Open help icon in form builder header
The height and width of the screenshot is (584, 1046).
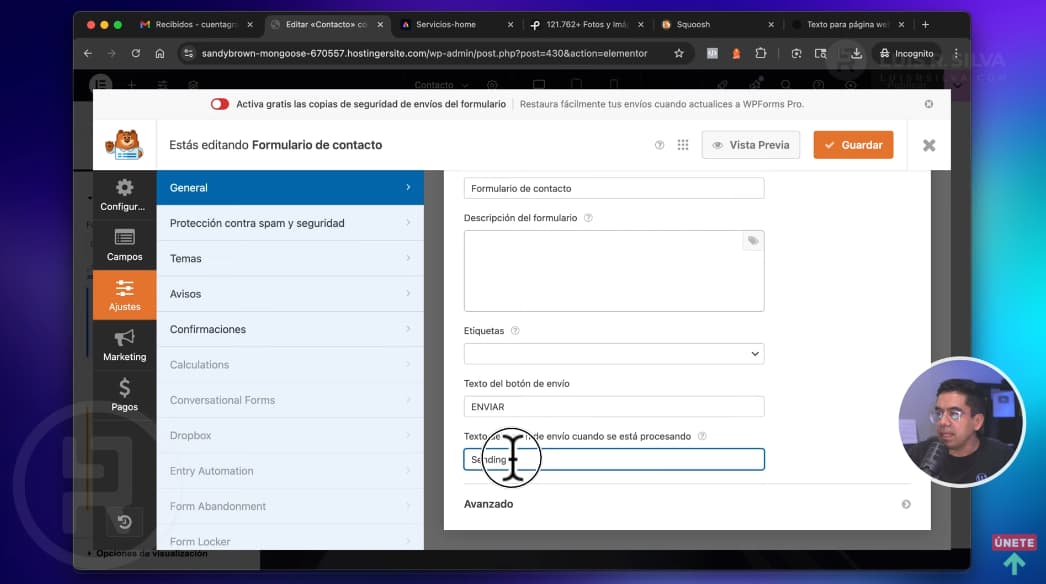(x=659, y=145)
